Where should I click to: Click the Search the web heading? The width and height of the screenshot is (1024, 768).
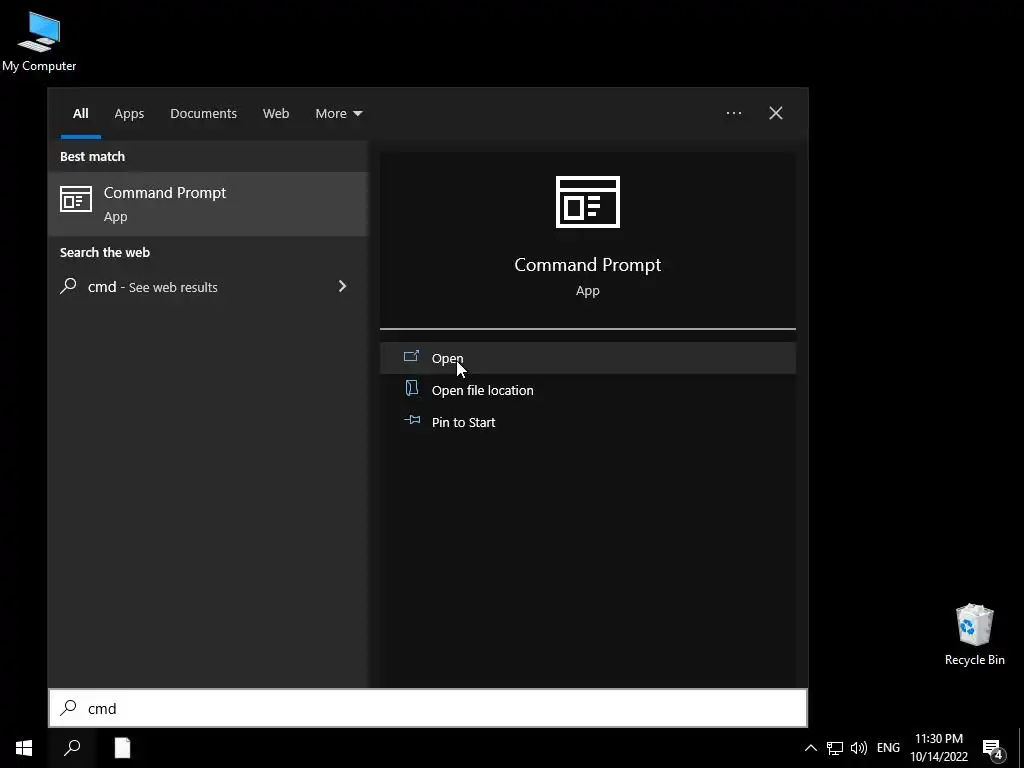click(x=104, y=253)
